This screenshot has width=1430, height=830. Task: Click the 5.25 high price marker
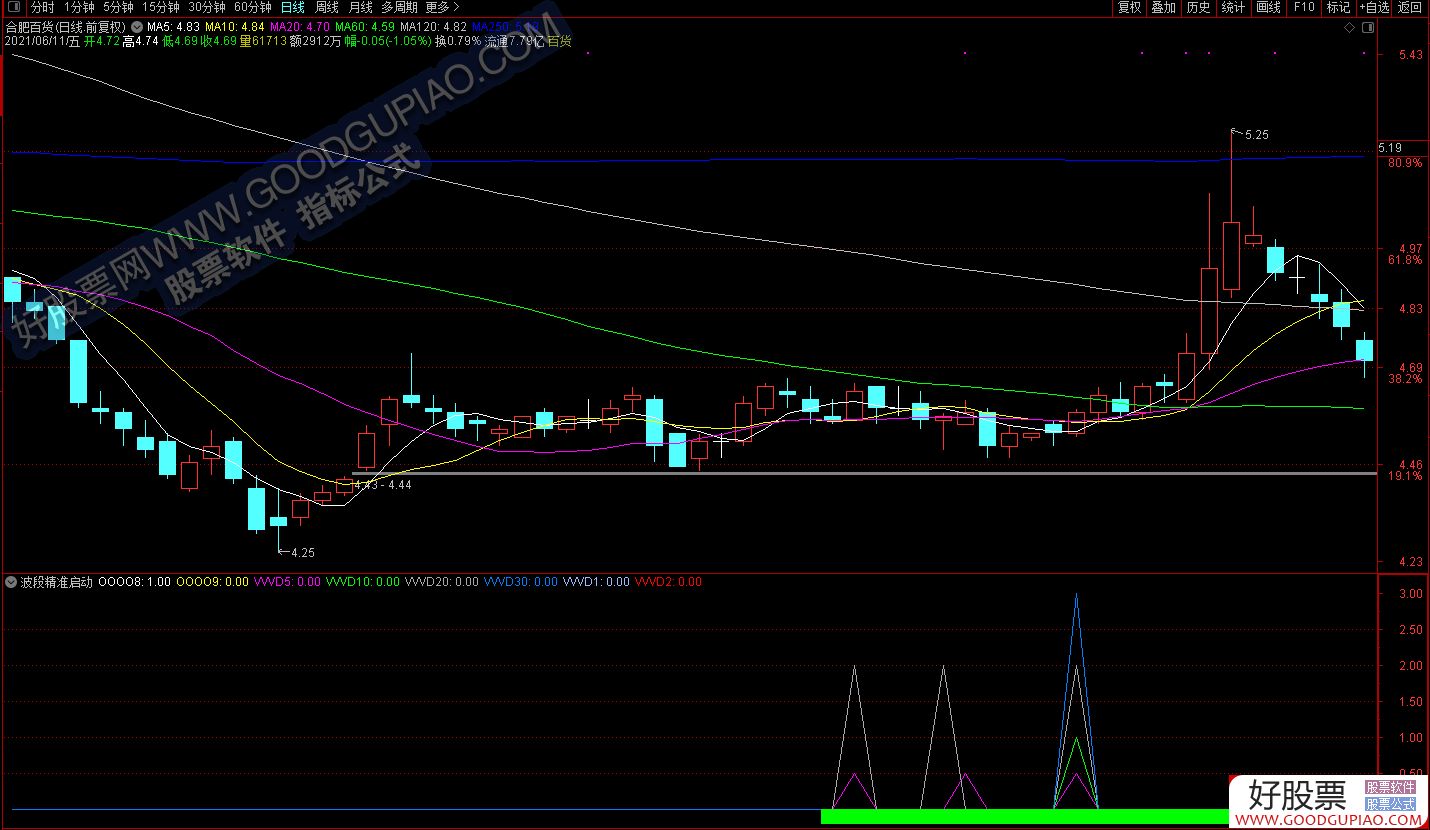[1257, 134]
